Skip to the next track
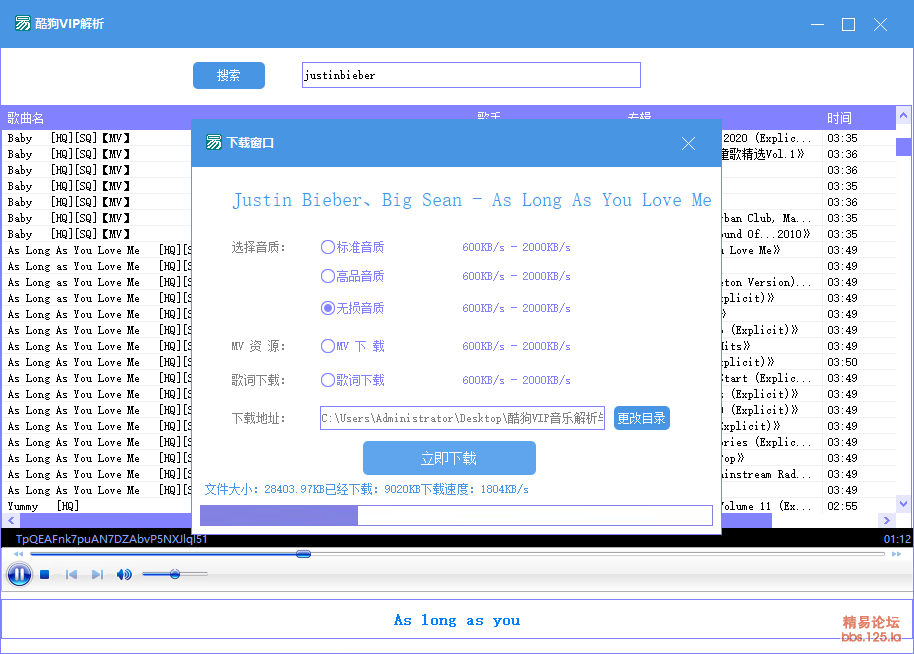Screen dimensions: 914x654 click(97, 575)
